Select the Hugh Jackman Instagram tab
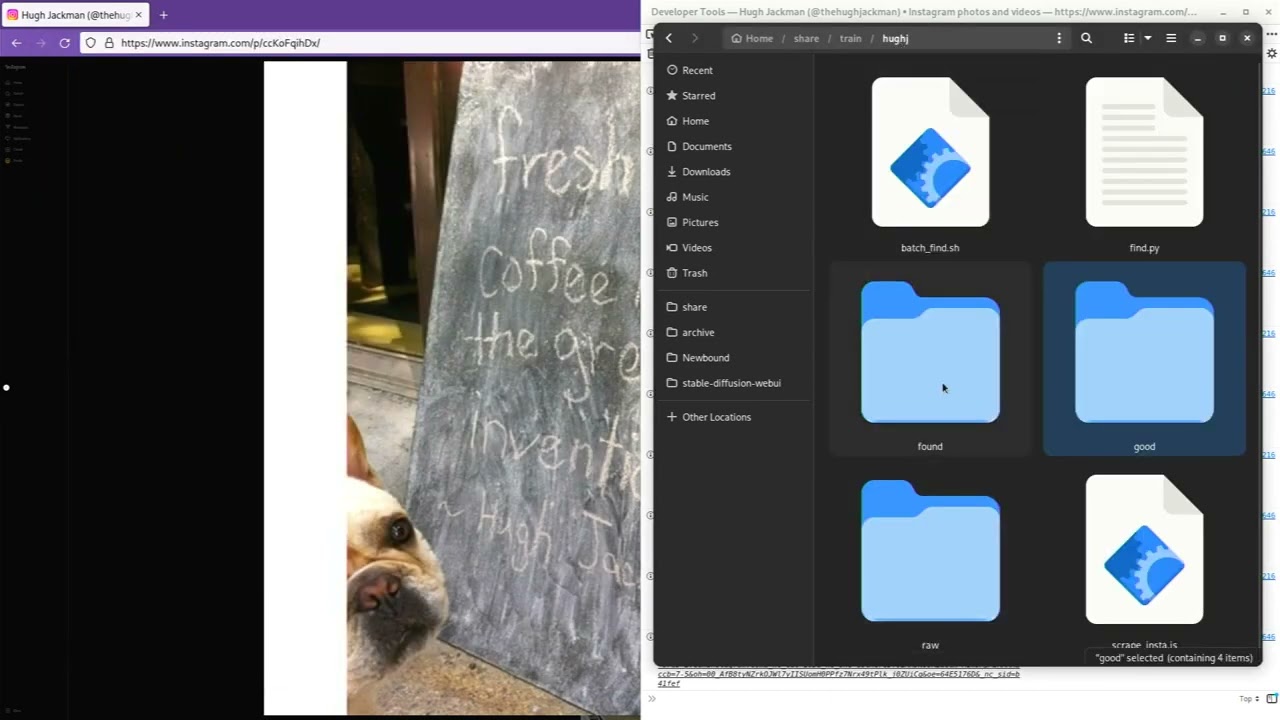 75,15
